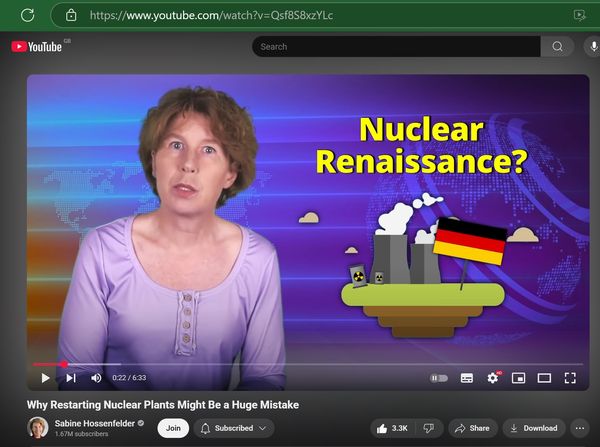600x447 pixels.
Task: Click the 1.67M subscribers text
Action: 82,434
